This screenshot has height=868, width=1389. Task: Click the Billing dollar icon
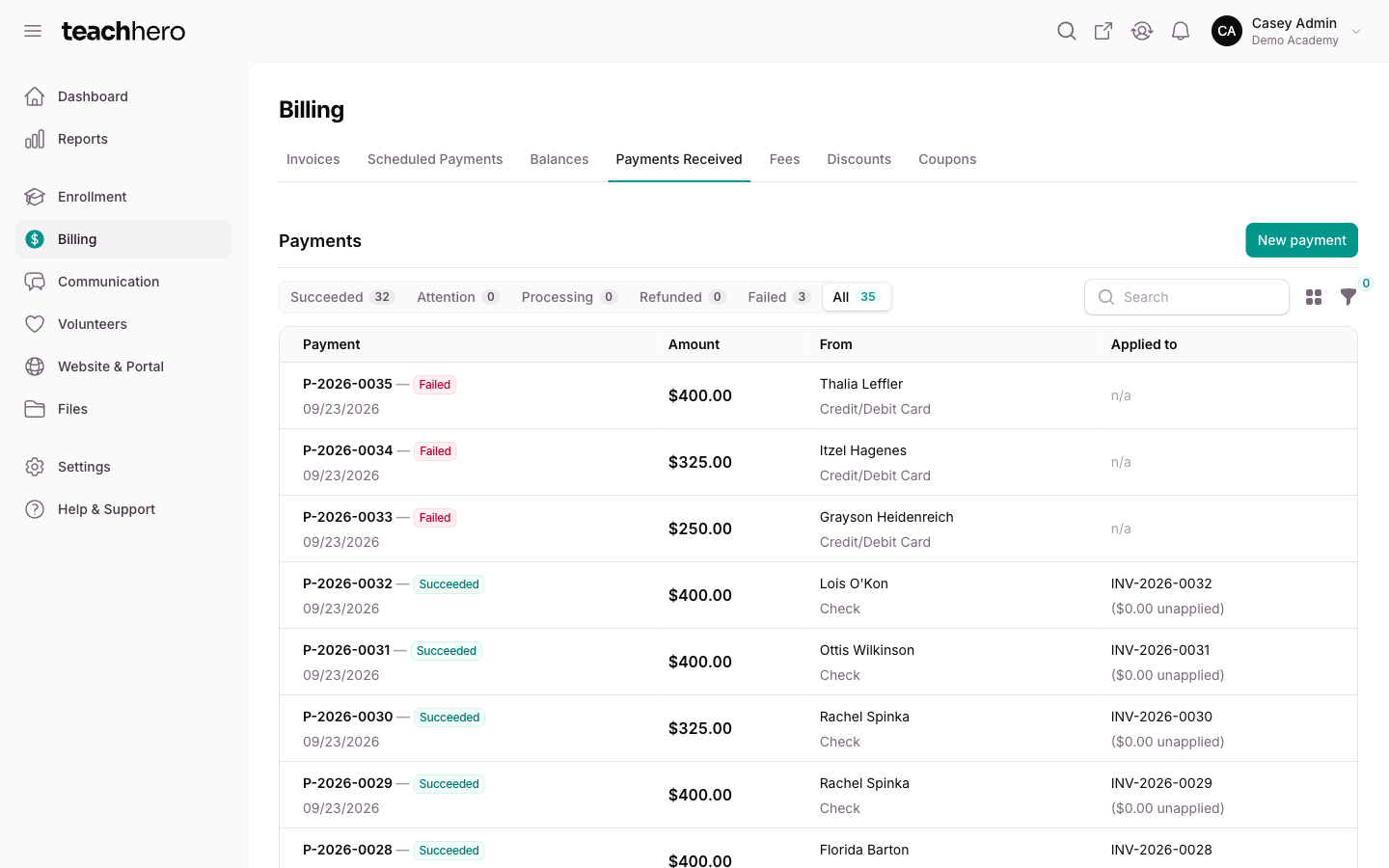click(x=35, y=239)
